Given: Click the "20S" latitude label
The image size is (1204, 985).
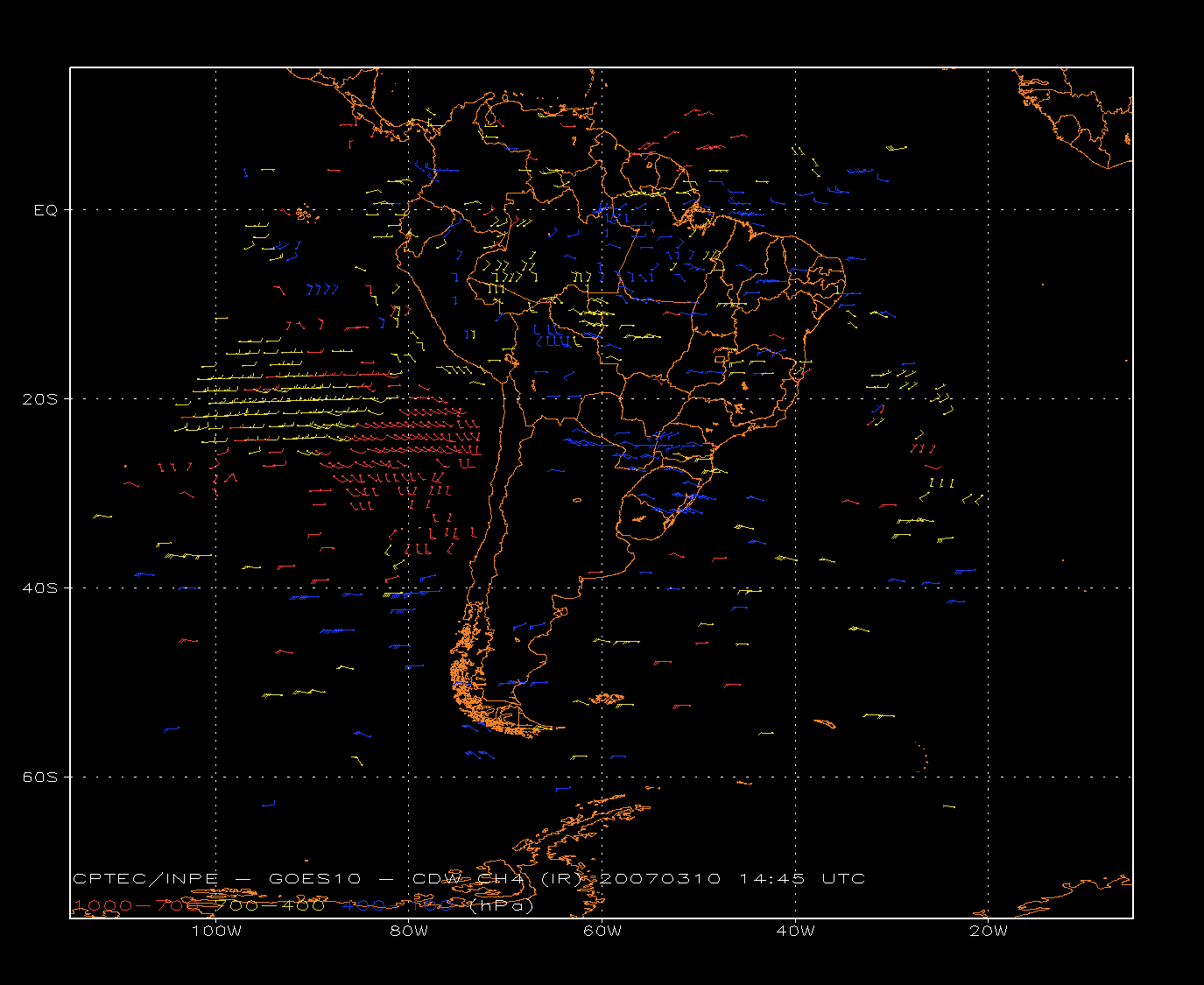Looking at the screenshot, I should pos(39,398).
